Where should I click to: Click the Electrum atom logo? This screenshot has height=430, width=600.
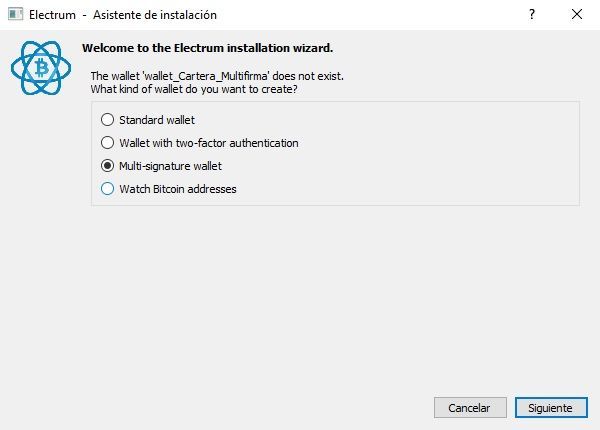click(41, 68)
